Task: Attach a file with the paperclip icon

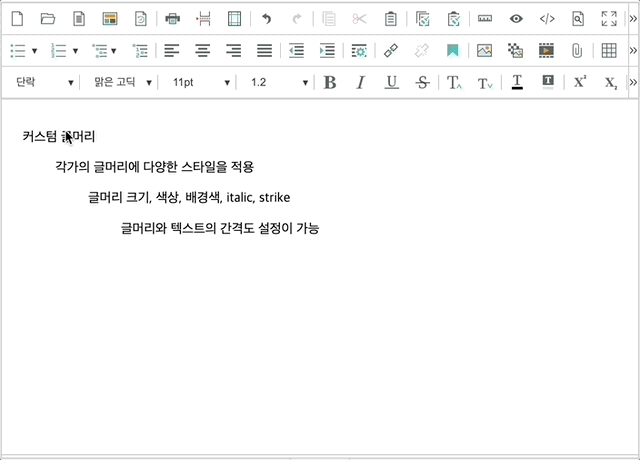Action: 577,50
